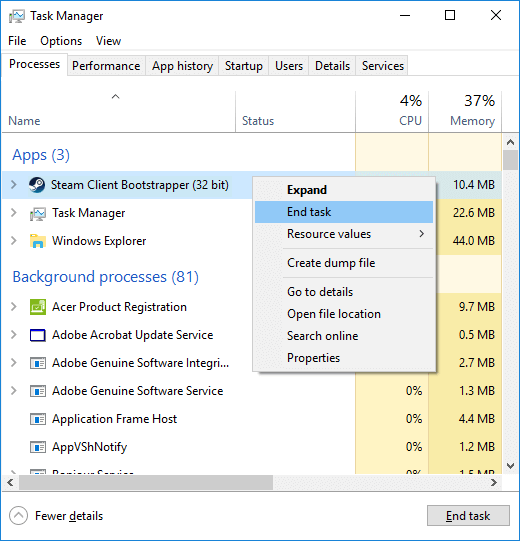The width and height of the screenshot is (520, 541).
Task: Switch to the App history tab
Action: [182, 66]
